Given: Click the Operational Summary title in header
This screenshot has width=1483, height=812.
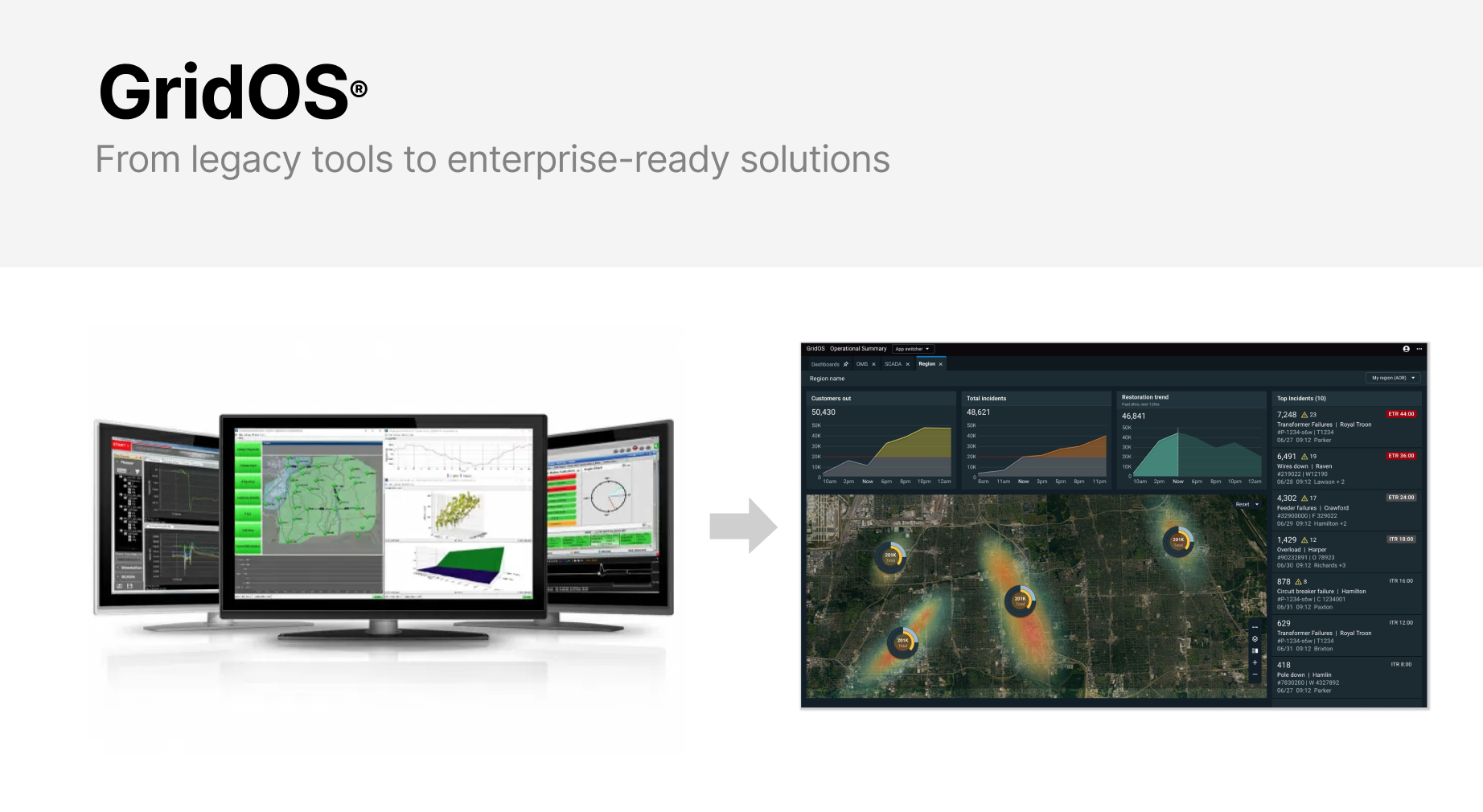Looking at the screenshot, I should click(x=858, y=349).
